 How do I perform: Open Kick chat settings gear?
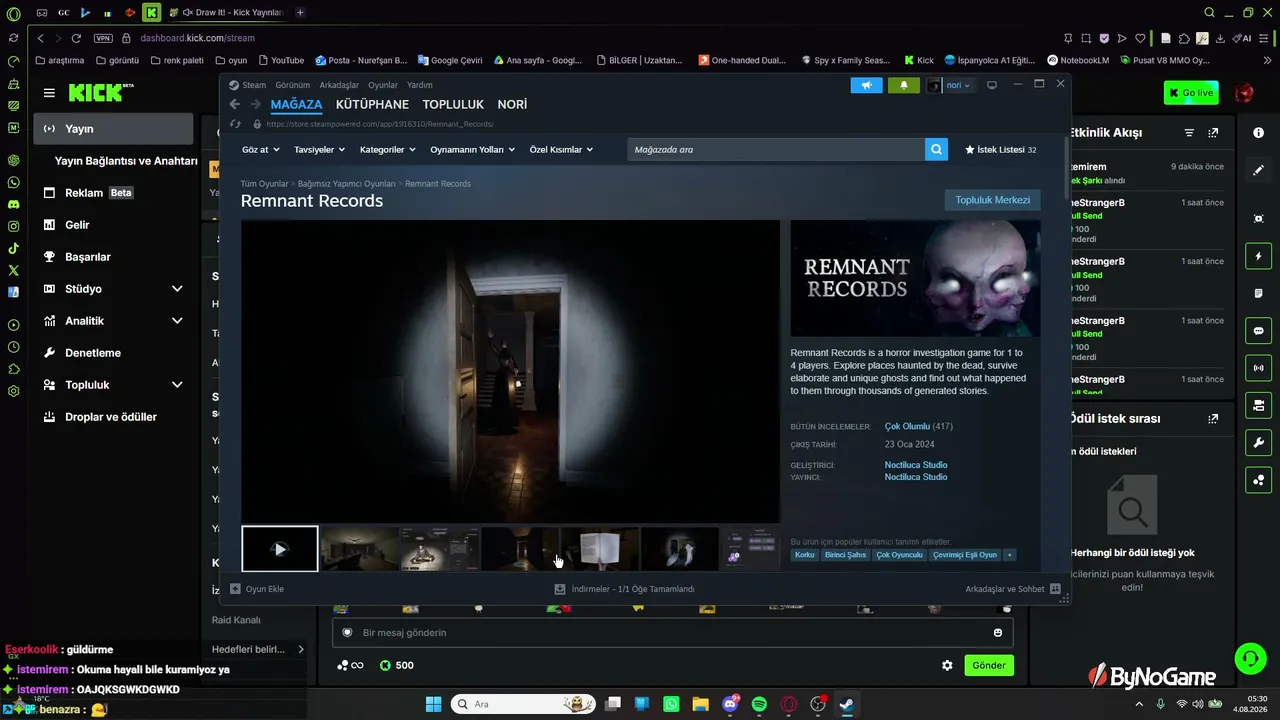point(947,666)
